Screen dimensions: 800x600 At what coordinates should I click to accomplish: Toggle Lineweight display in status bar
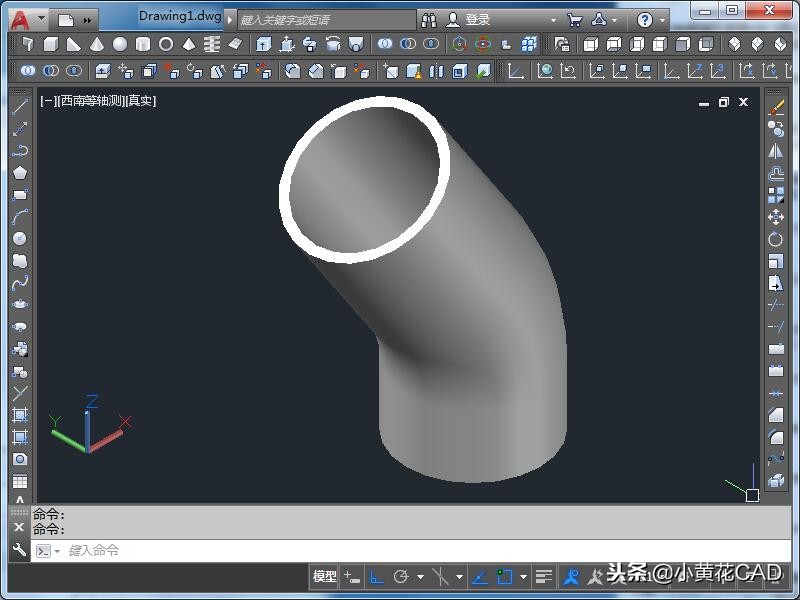point(544,577)
